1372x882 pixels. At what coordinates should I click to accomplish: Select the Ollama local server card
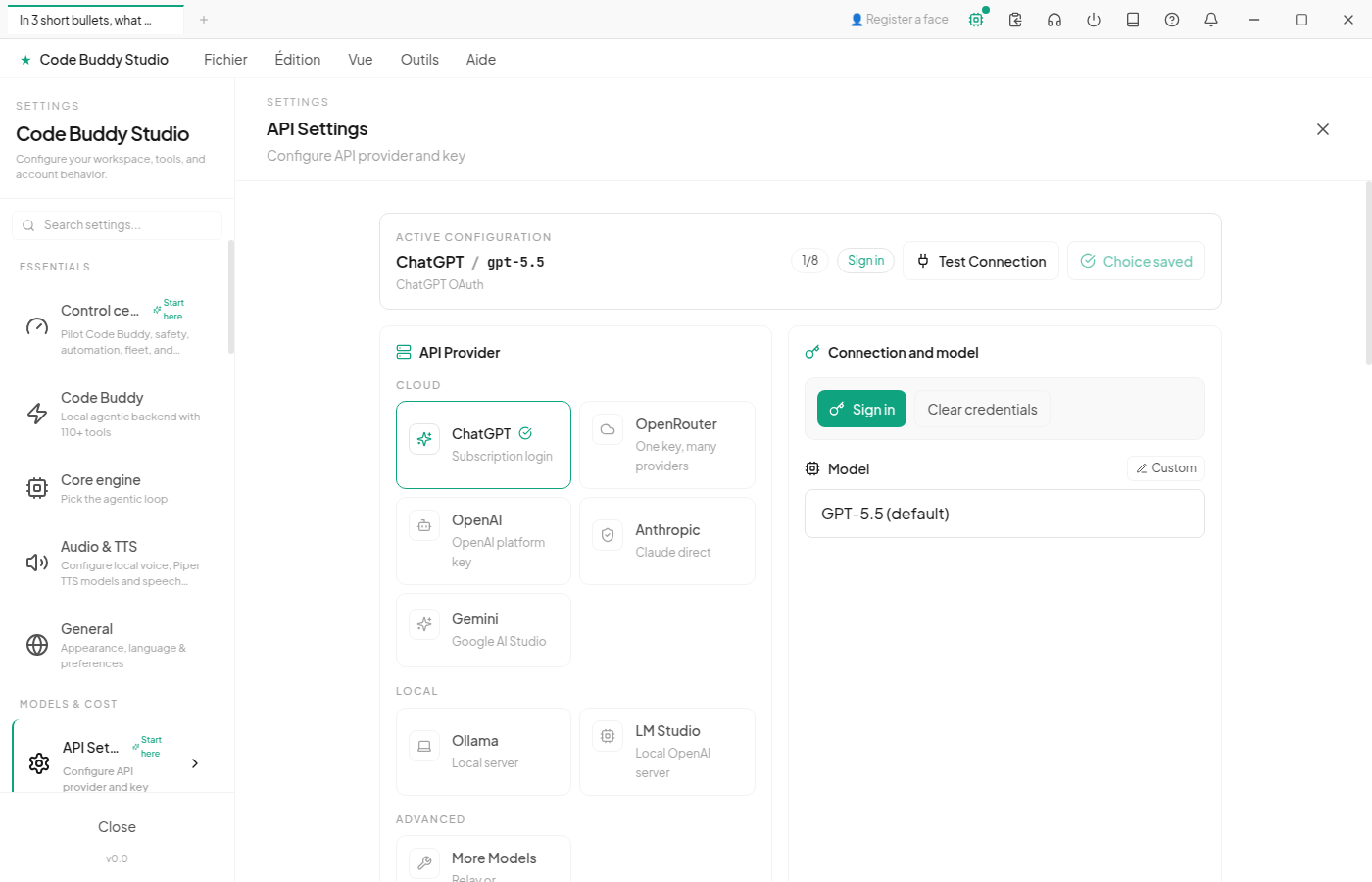(x=483, y=752)
